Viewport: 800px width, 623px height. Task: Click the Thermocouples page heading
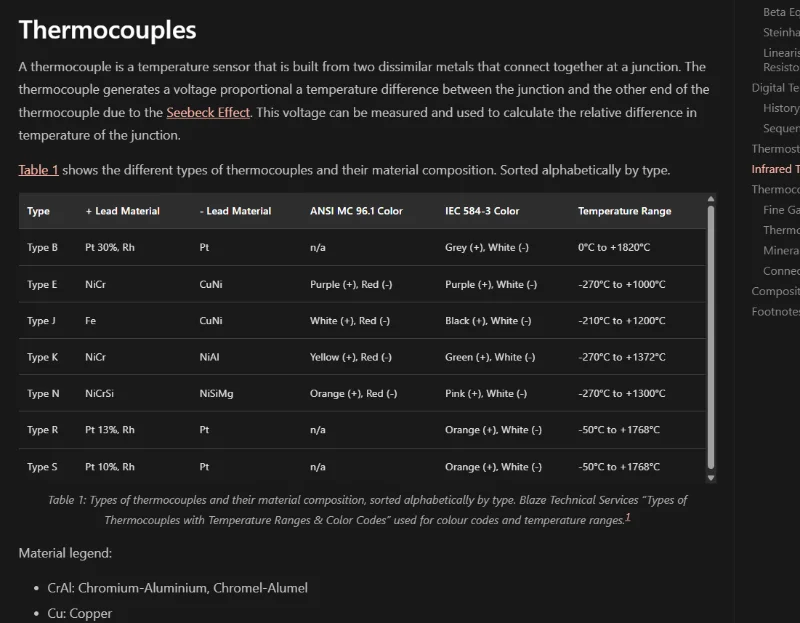(x=107, y=30)
